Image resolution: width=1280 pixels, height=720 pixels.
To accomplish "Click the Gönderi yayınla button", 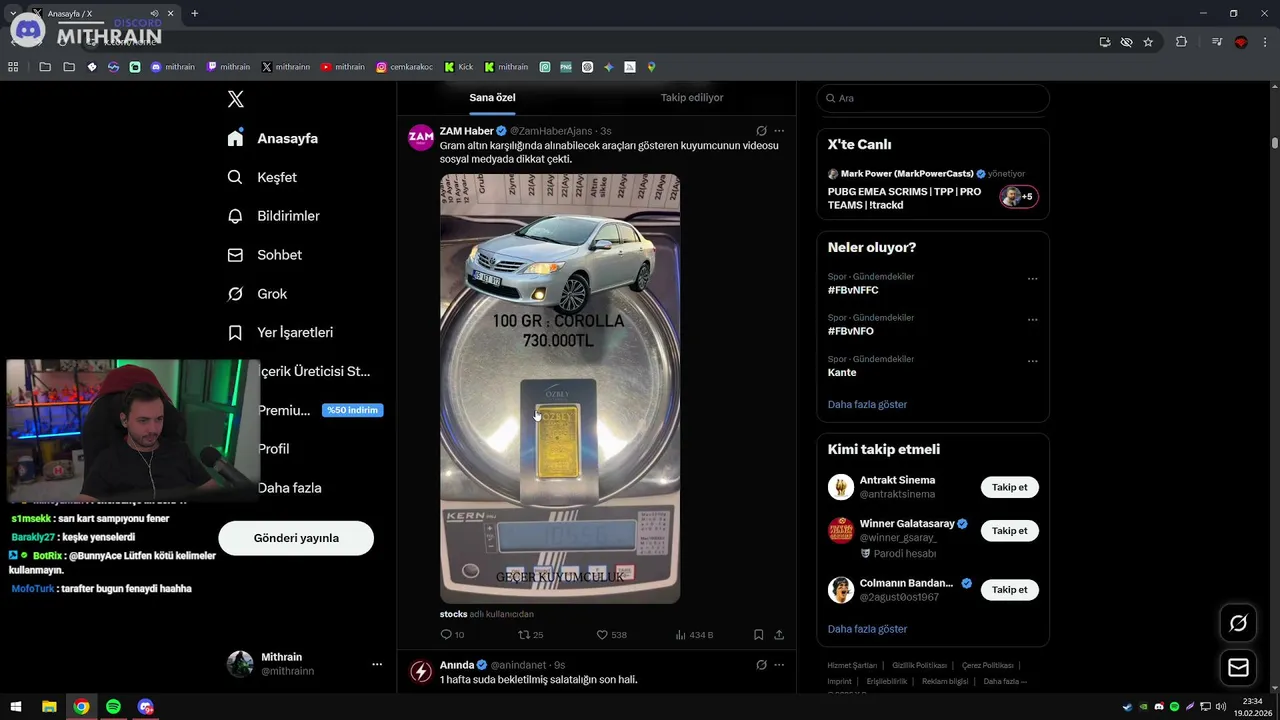I will tap(296, 538).
